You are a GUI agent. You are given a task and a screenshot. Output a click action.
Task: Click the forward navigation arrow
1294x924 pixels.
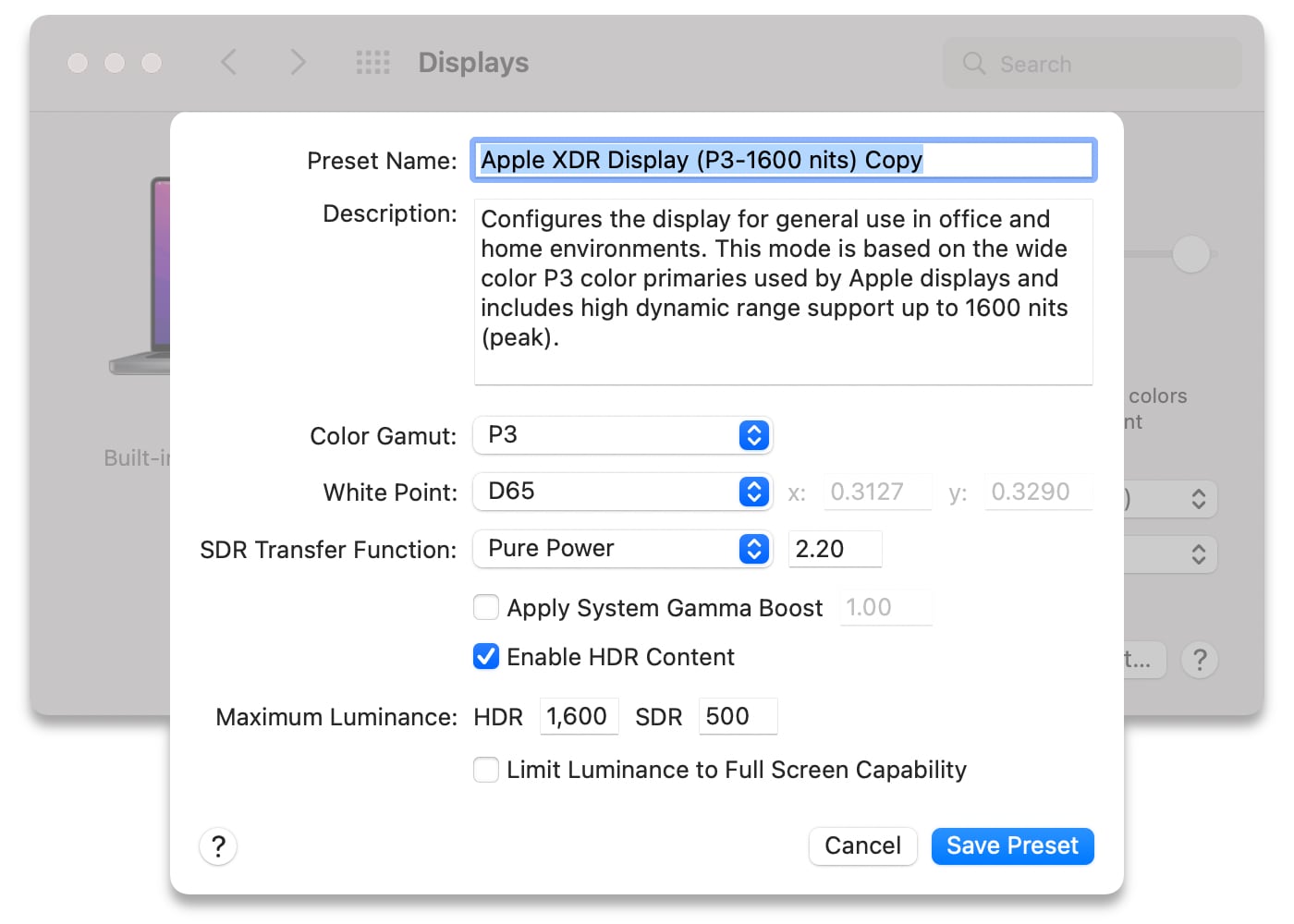(x=298, y=62)
